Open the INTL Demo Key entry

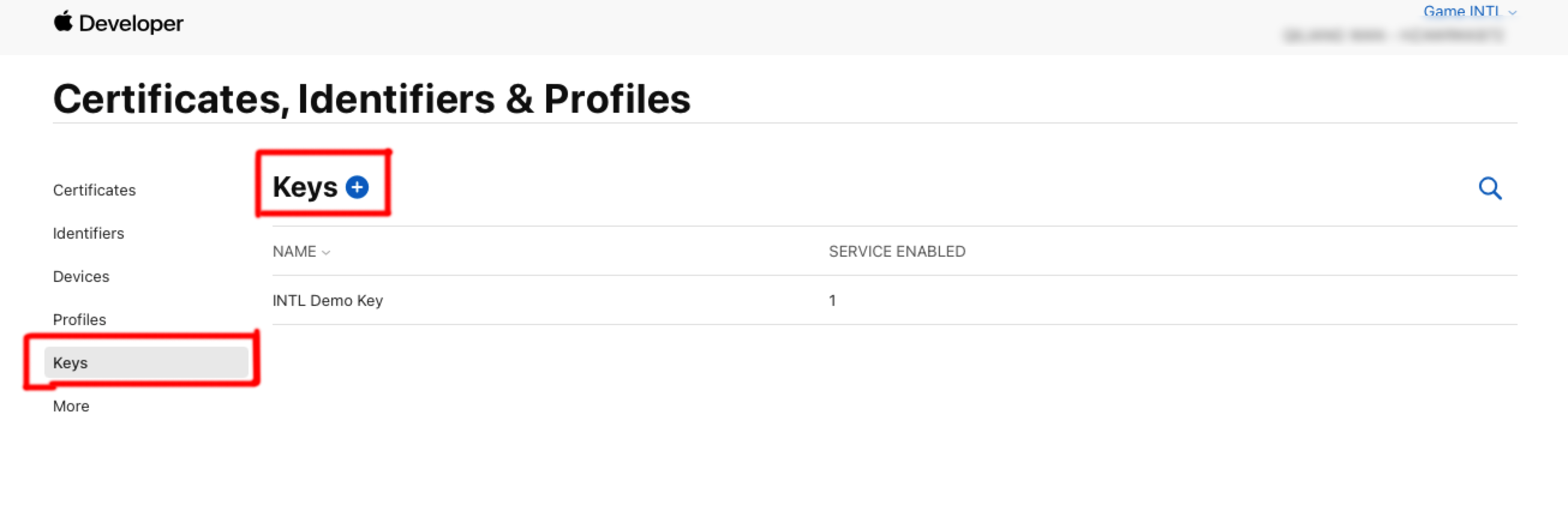point(328,300)
